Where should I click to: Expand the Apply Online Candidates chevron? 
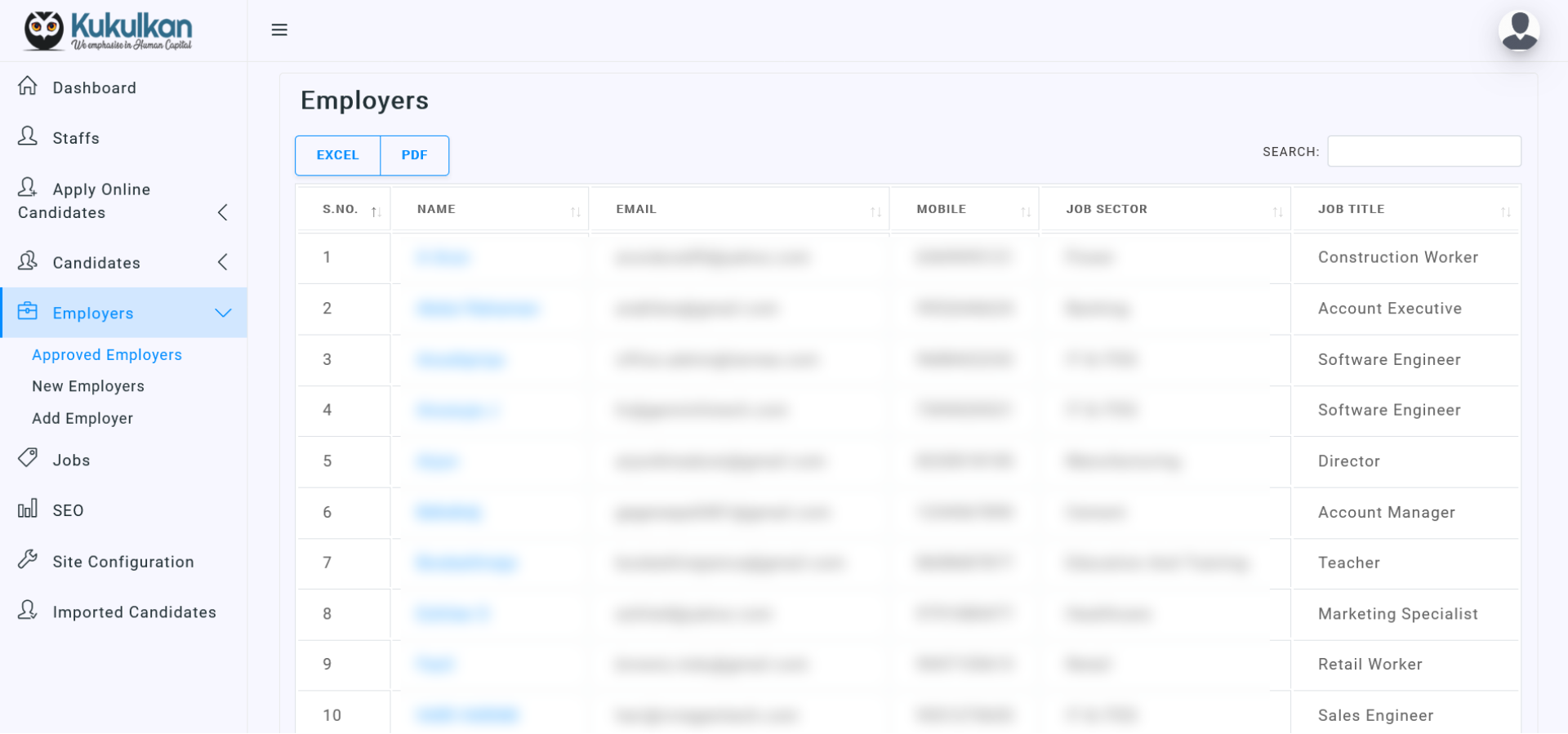tap(222, 213)
